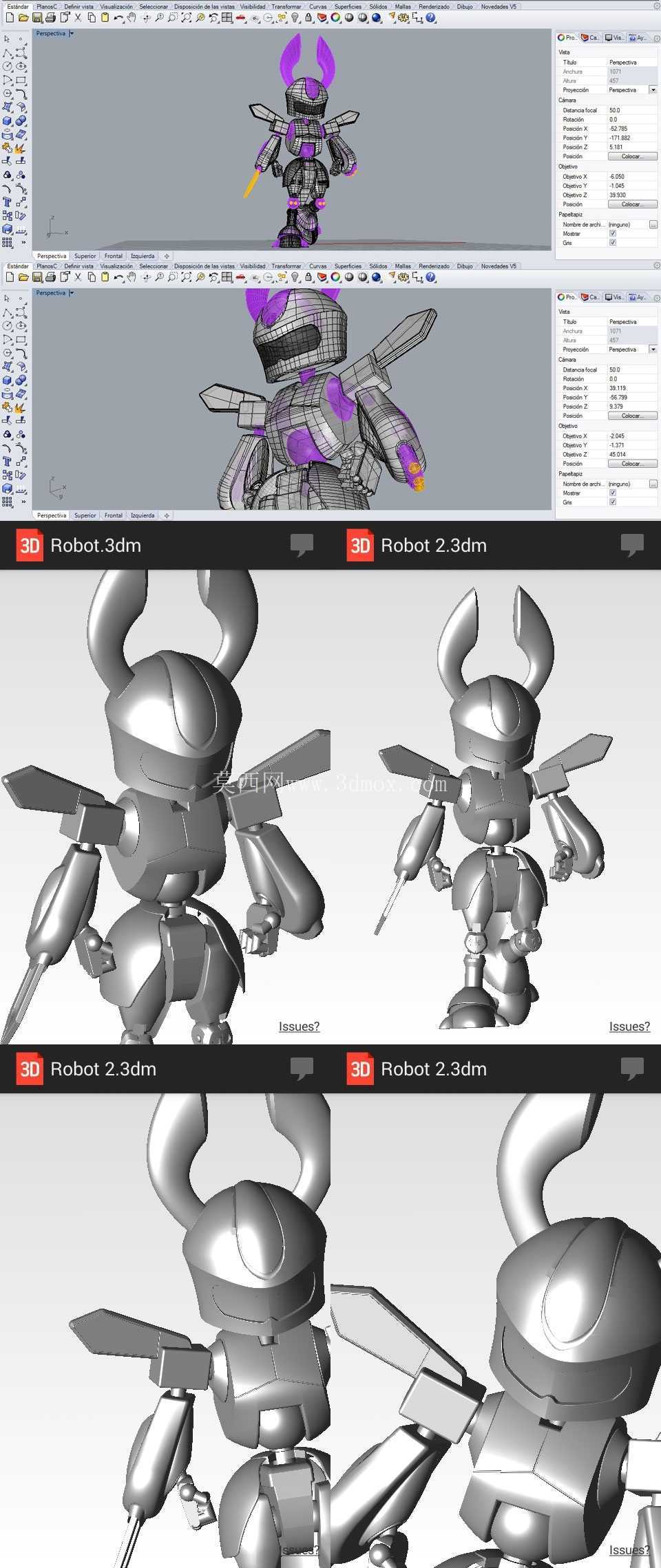The width and height of the screenshot is (661, 1568).
Task: Toggle Gris checkbox in lower properties panel
Action: 612,502
